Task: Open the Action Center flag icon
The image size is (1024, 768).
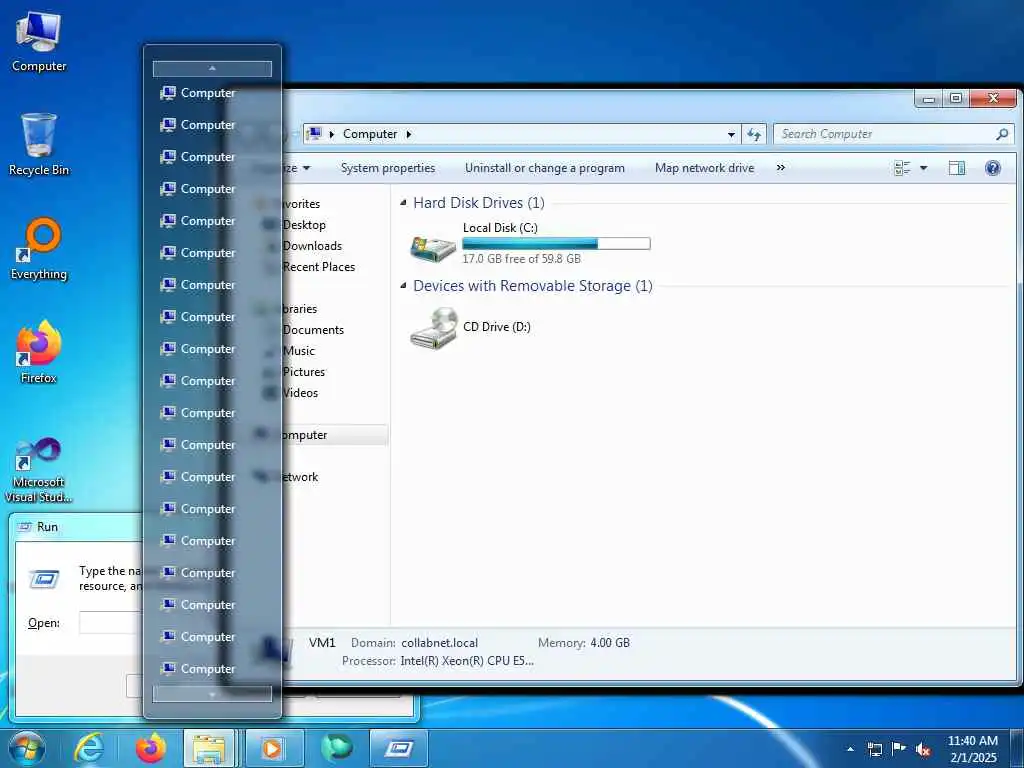Action: pyautogui.click(x=899, y=749)
